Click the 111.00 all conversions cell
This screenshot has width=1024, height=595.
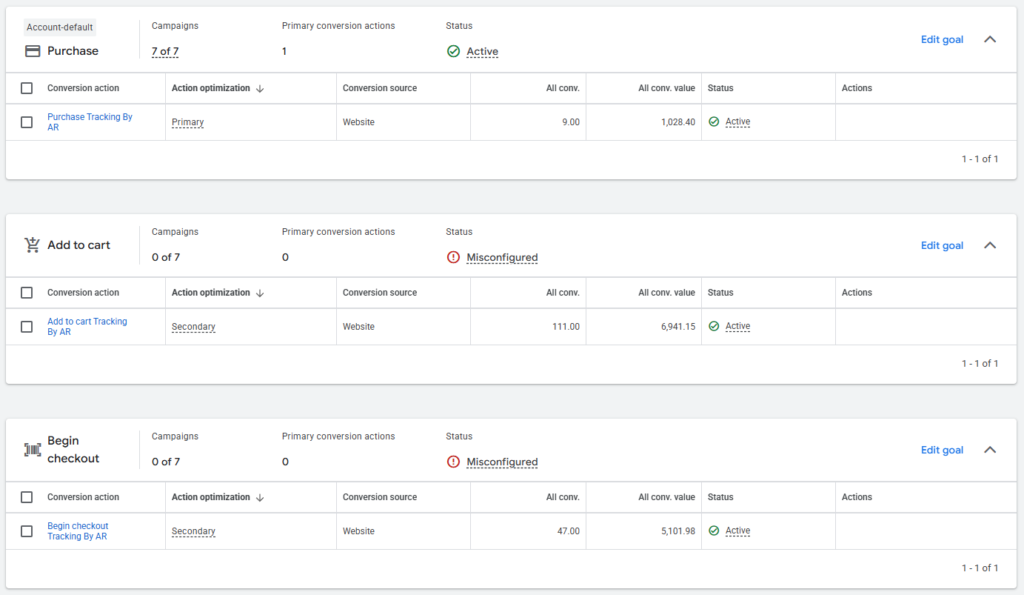click(x=566, y=327)
